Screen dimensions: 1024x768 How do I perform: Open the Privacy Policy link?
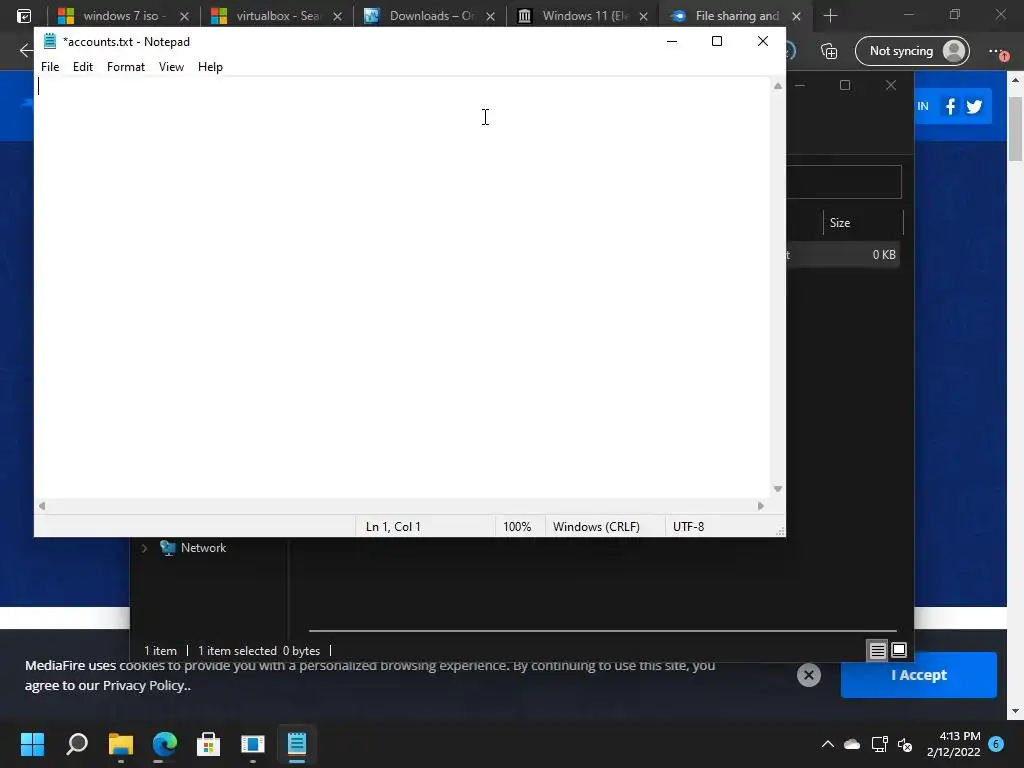pos(145,686)
